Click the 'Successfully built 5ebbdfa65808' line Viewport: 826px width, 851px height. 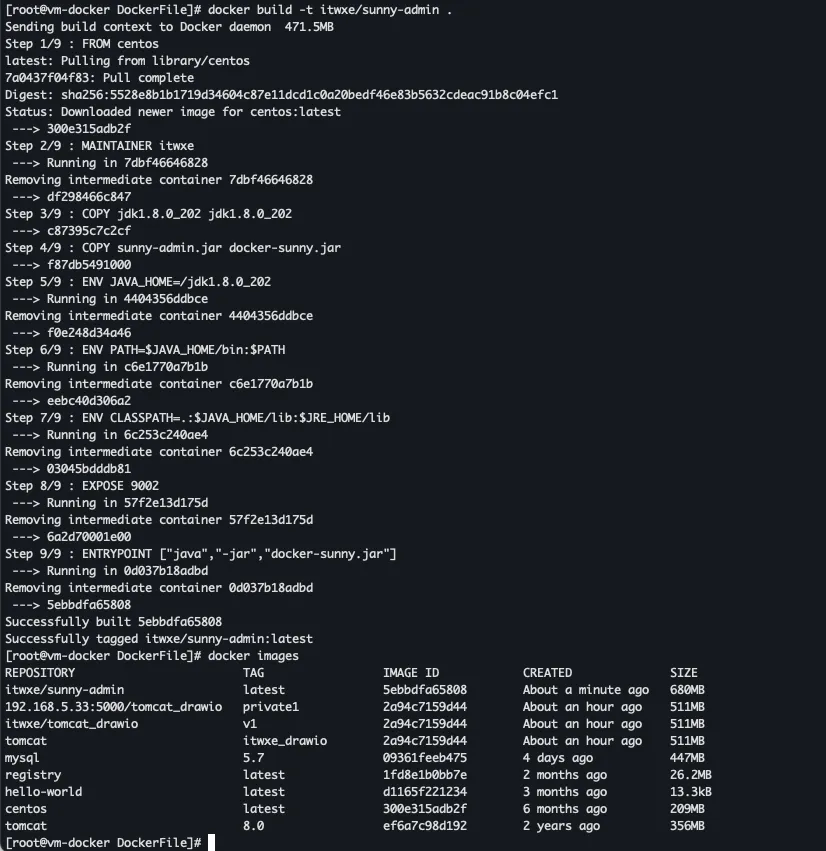(113, 622)
